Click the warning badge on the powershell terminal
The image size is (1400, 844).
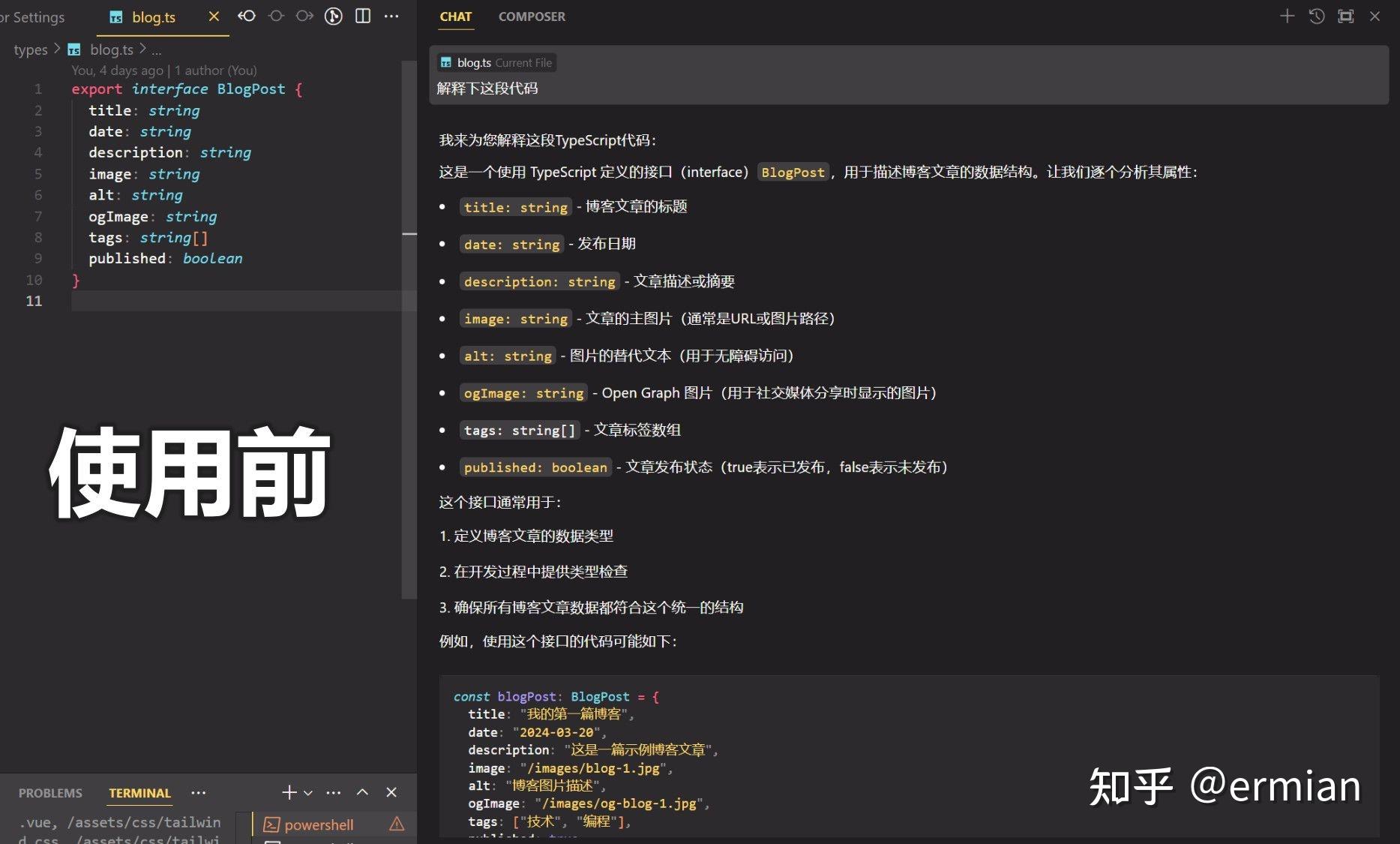coord(397,824)
